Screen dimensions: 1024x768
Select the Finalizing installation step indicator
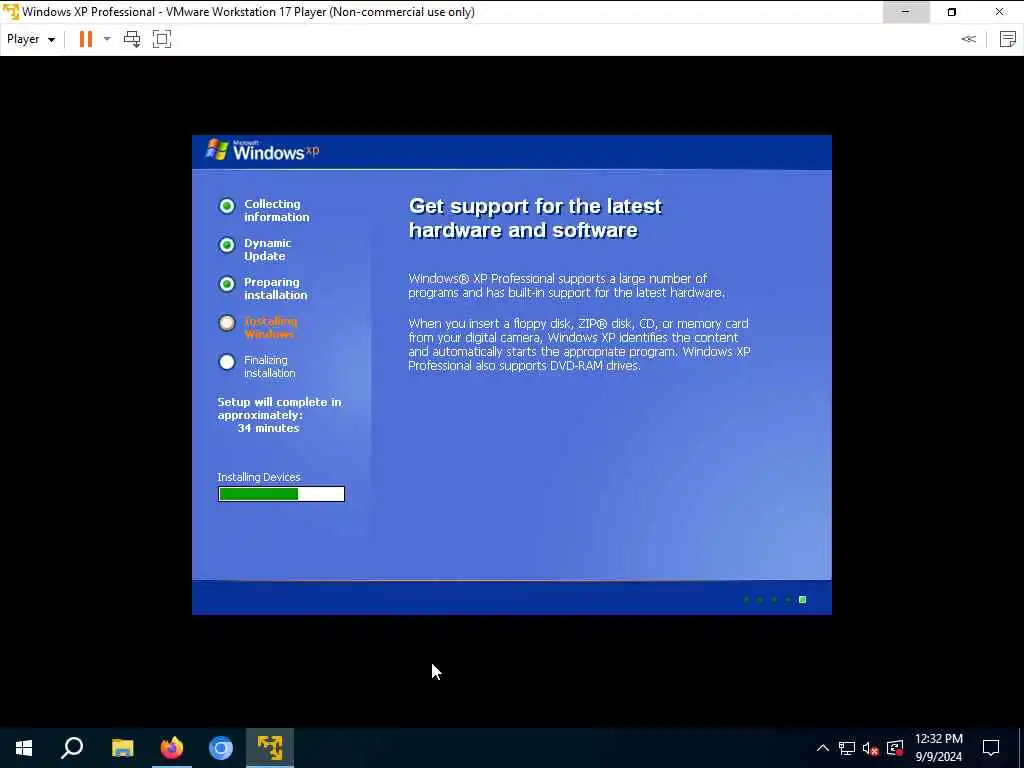227,362
